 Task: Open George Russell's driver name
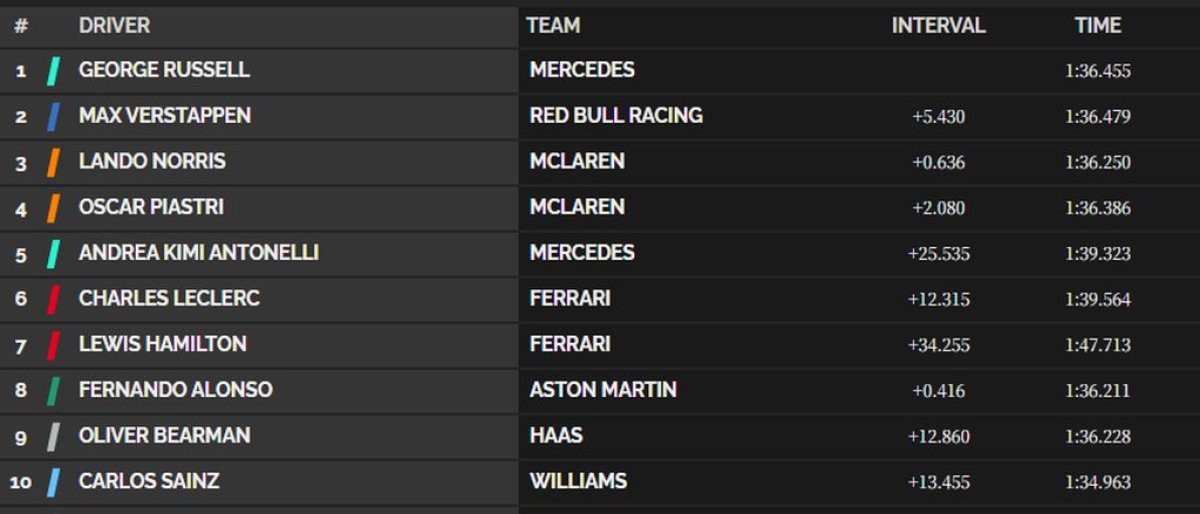(164, 70)
